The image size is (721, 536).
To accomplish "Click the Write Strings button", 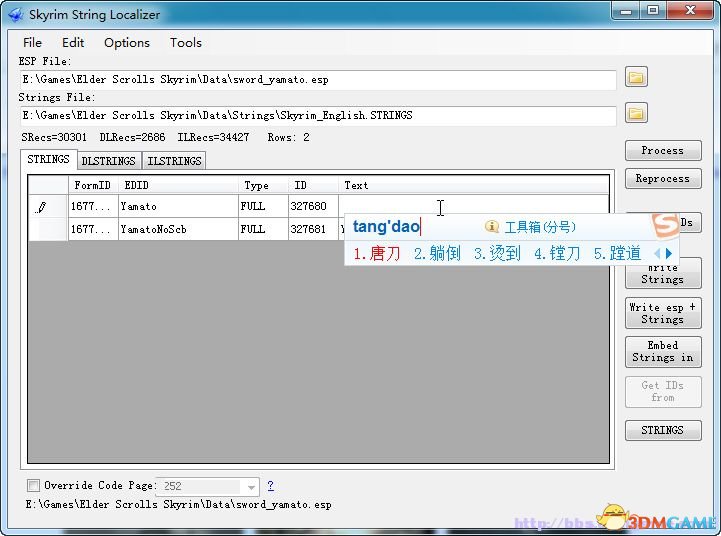I will (x=663, y=274).
